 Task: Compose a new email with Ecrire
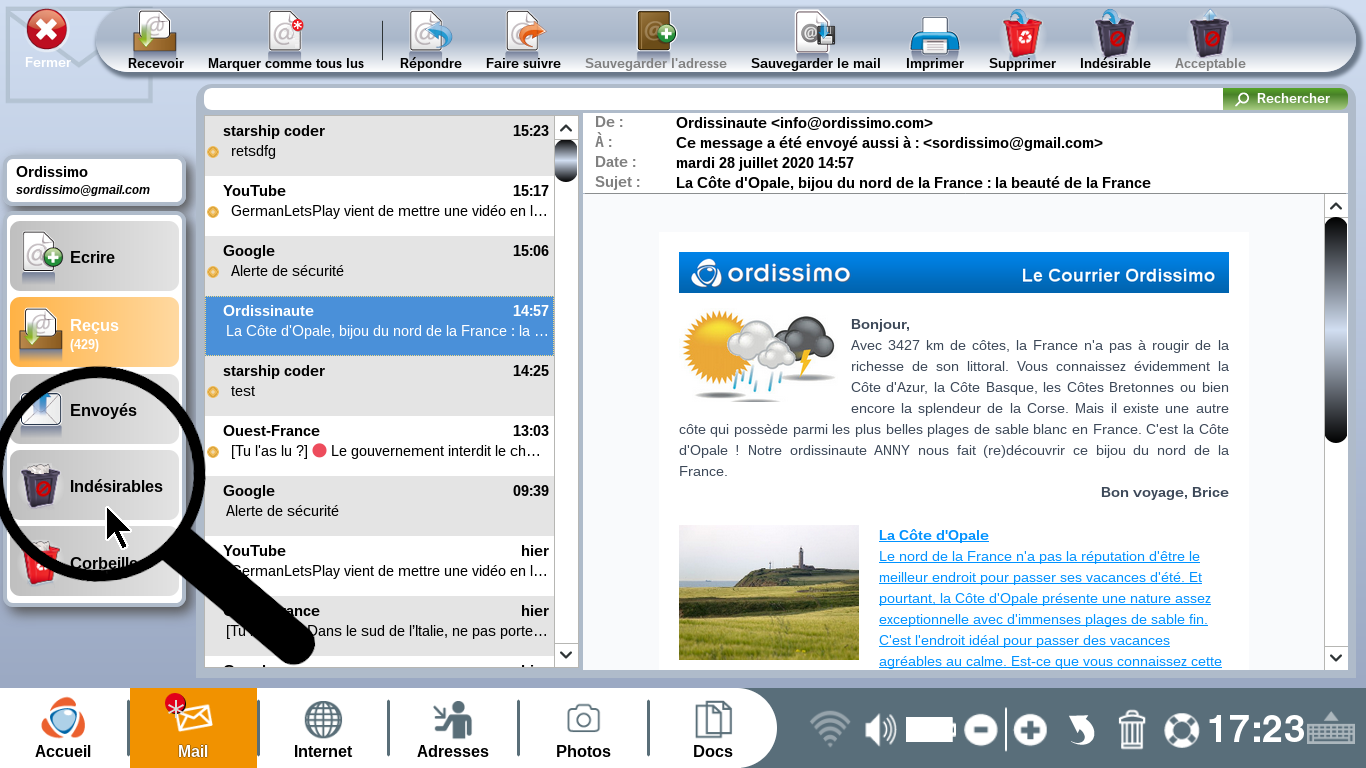[94, 256]
